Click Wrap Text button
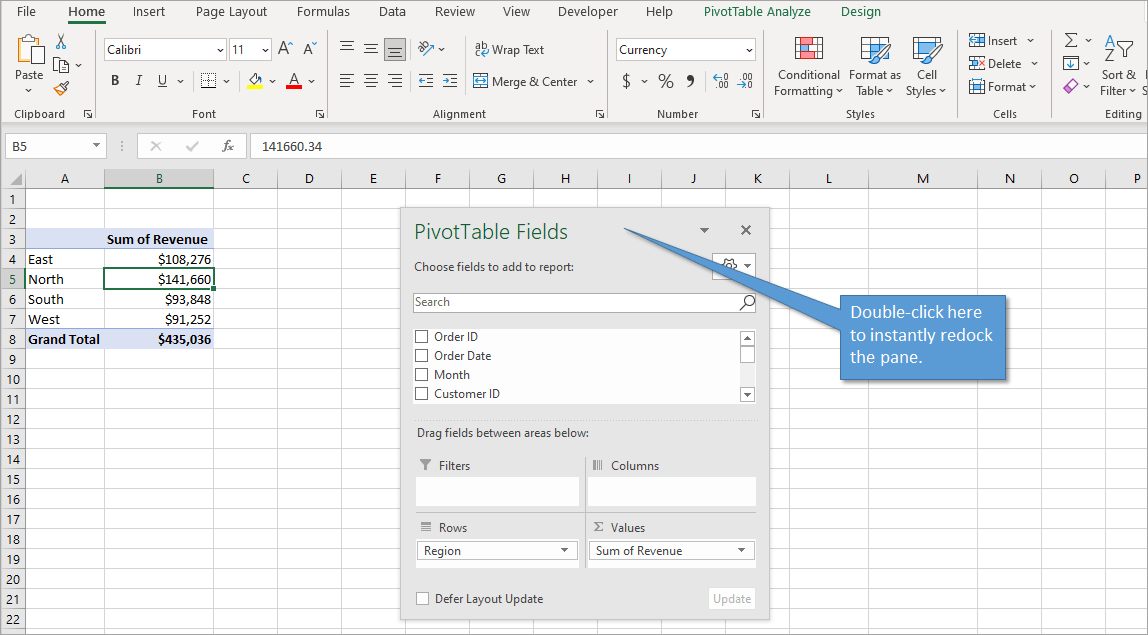1148x635 pixels. pyautogui.click(x=510, y=50)
